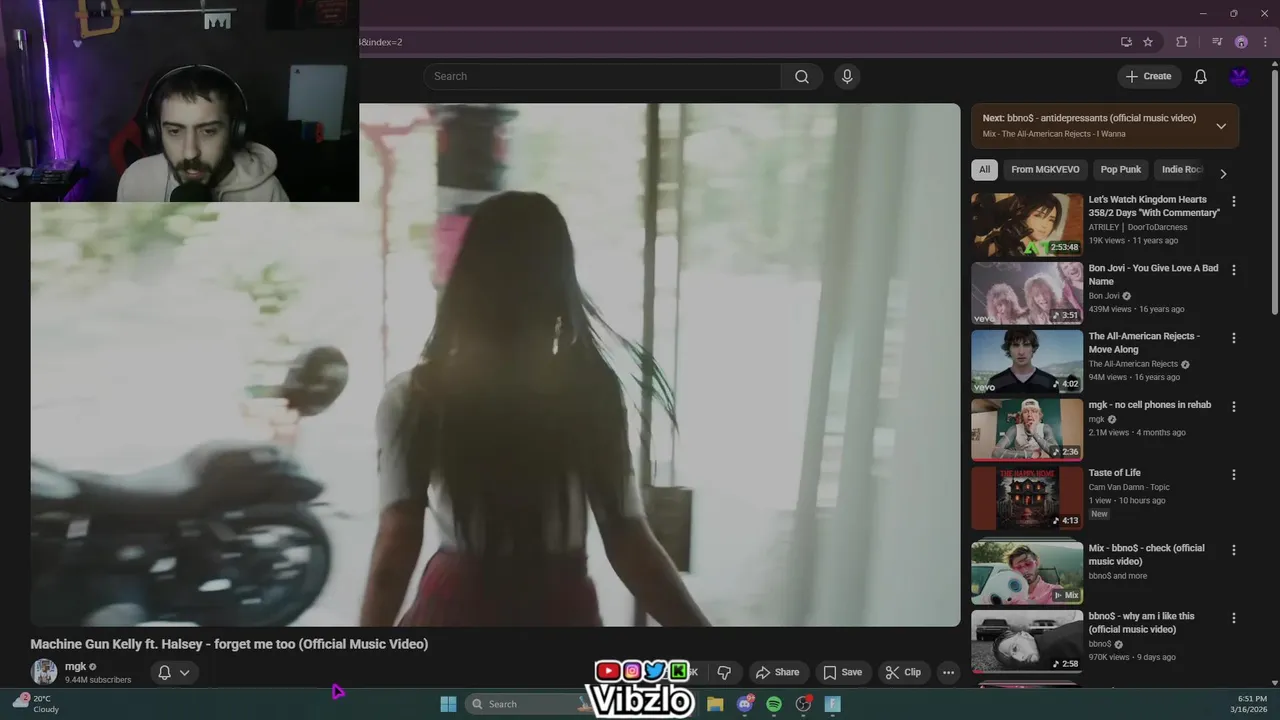Click the weather widget showing 20°C Cloudy
Image resolution: width=1280 pixels, height=720 pixels.
tap(36, 704)
